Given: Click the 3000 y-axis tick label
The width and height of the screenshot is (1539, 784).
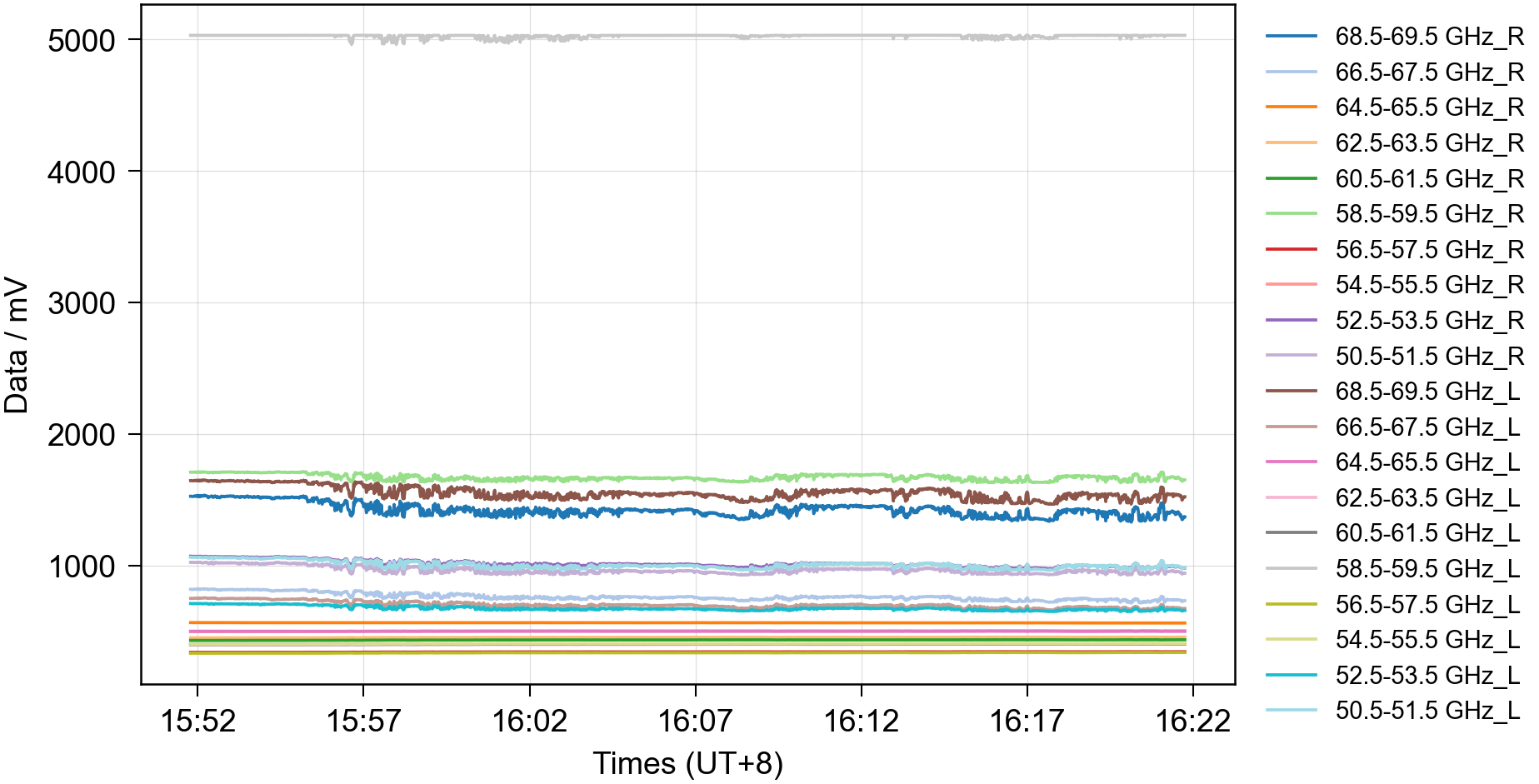Looking at the screenshot, I should point(82,303).
